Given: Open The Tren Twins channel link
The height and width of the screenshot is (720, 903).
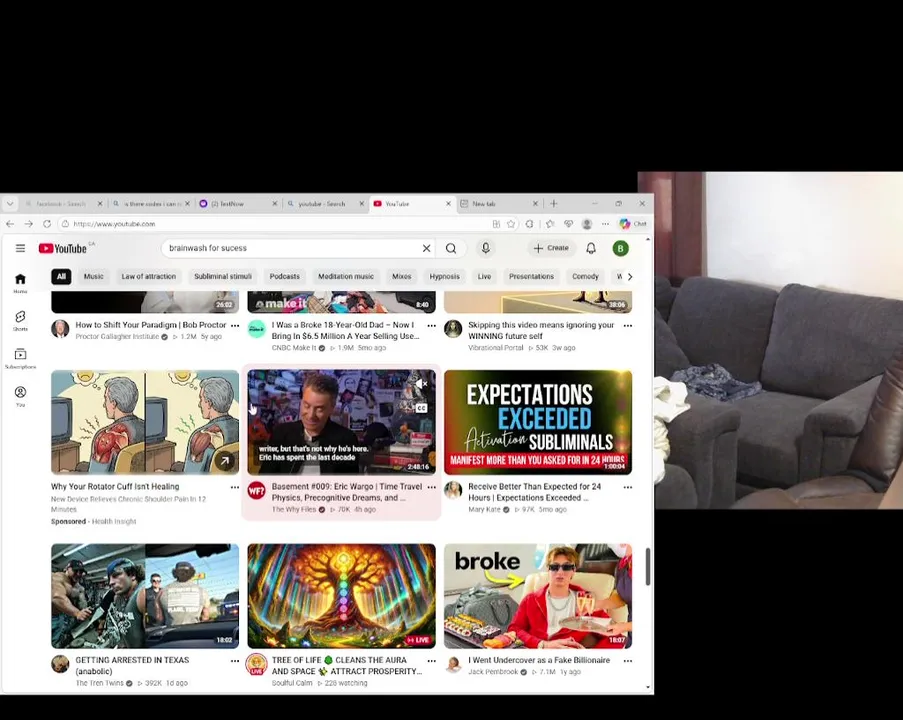Looking at the screenshot, I should (99, 683).
